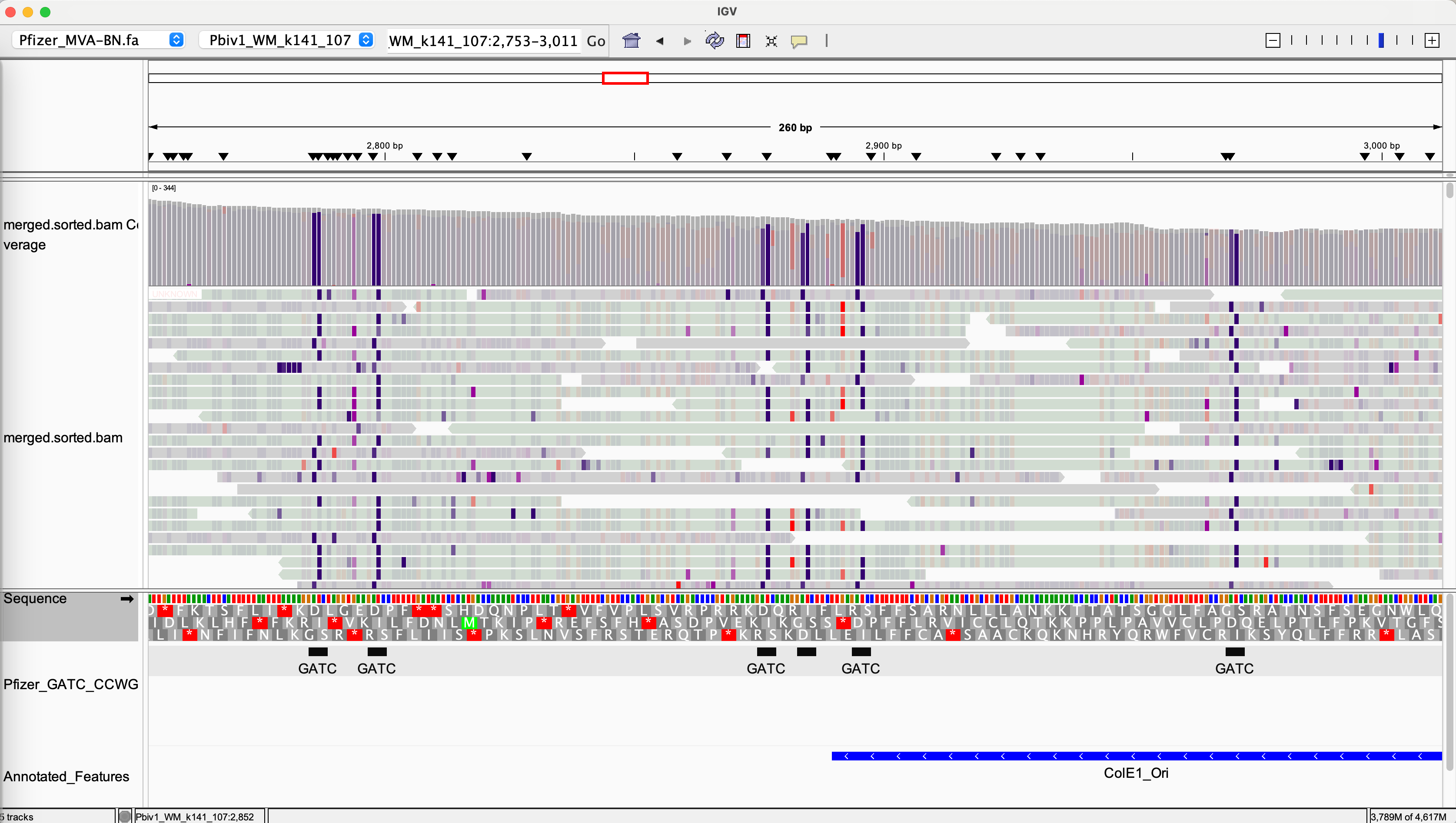
Task: Go back with the left arrow
Action: (x=659, y=41)
